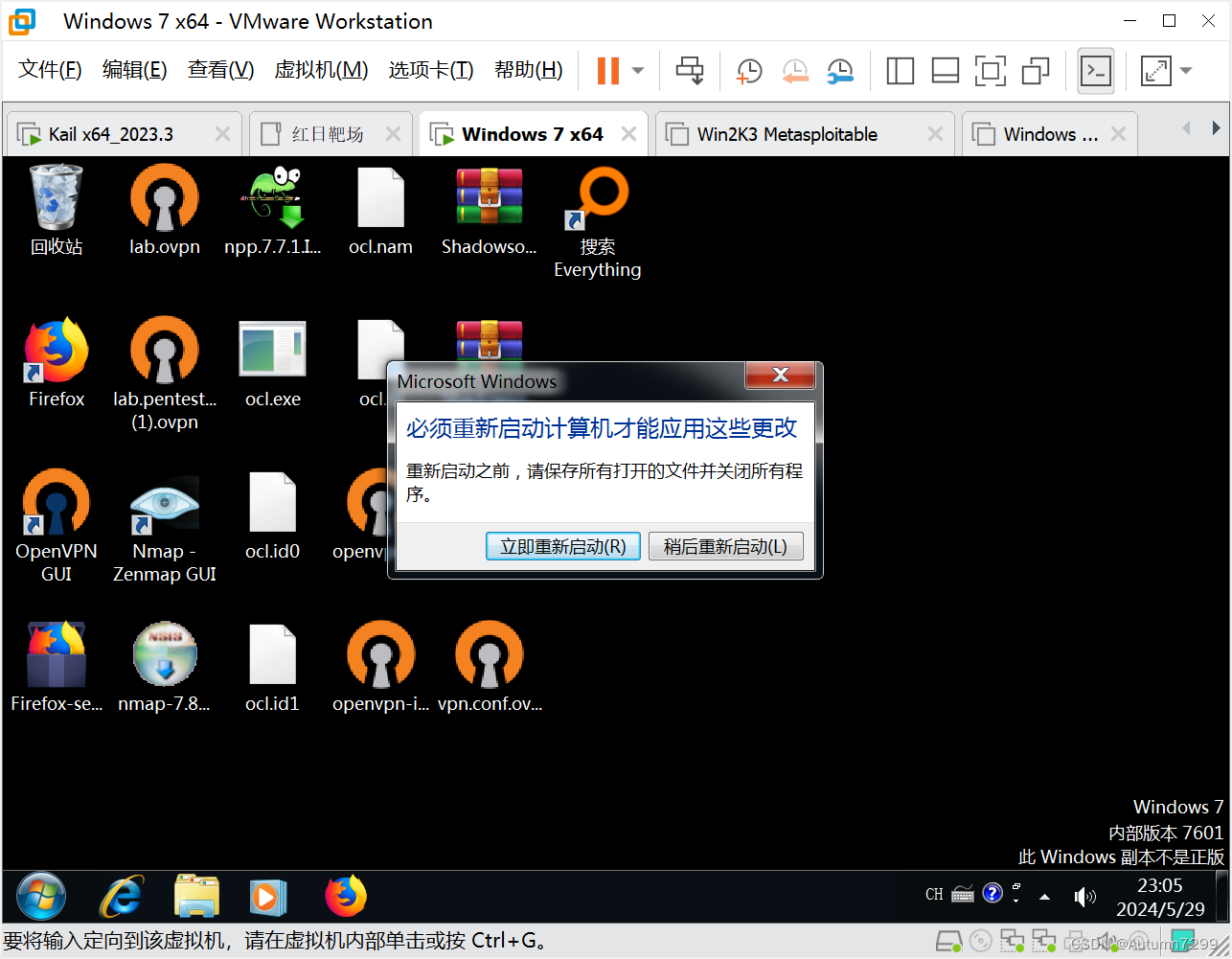
Task: Click 立即重新启动(R) button
Action: [x=563, y=546]
